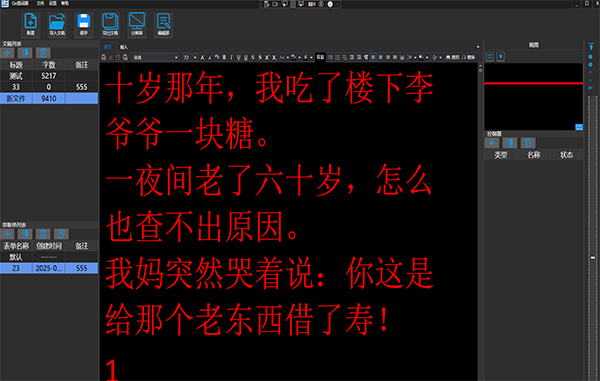
Task: Click the text highlight color swatch
Action: point(293,57)
